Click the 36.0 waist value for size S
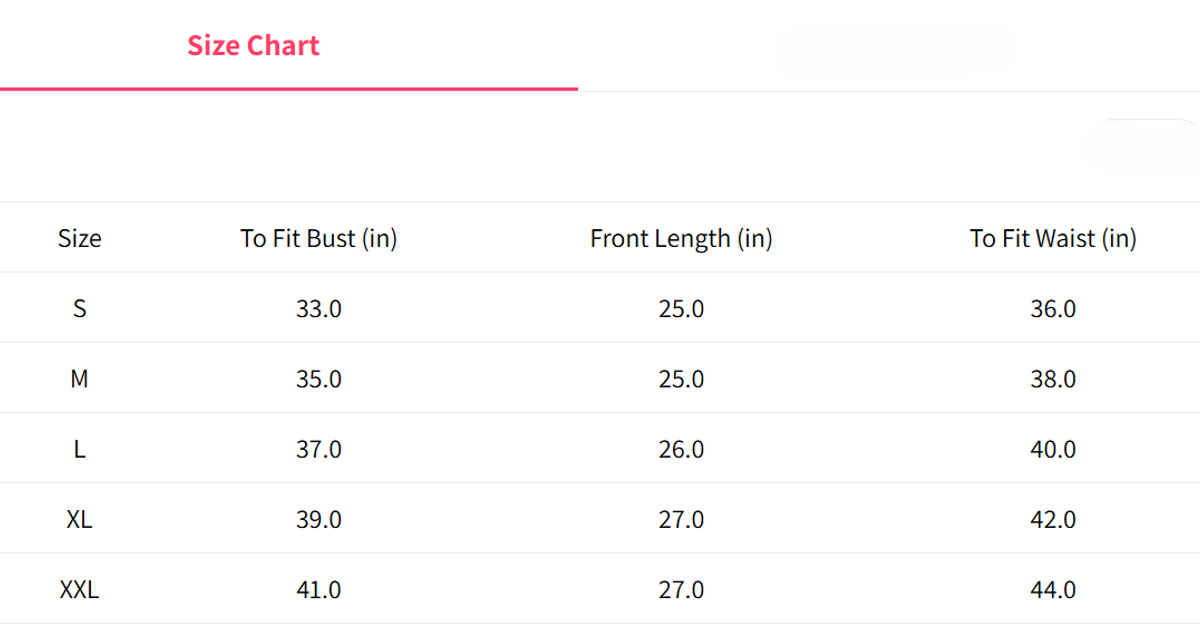 pos(1053,309)
